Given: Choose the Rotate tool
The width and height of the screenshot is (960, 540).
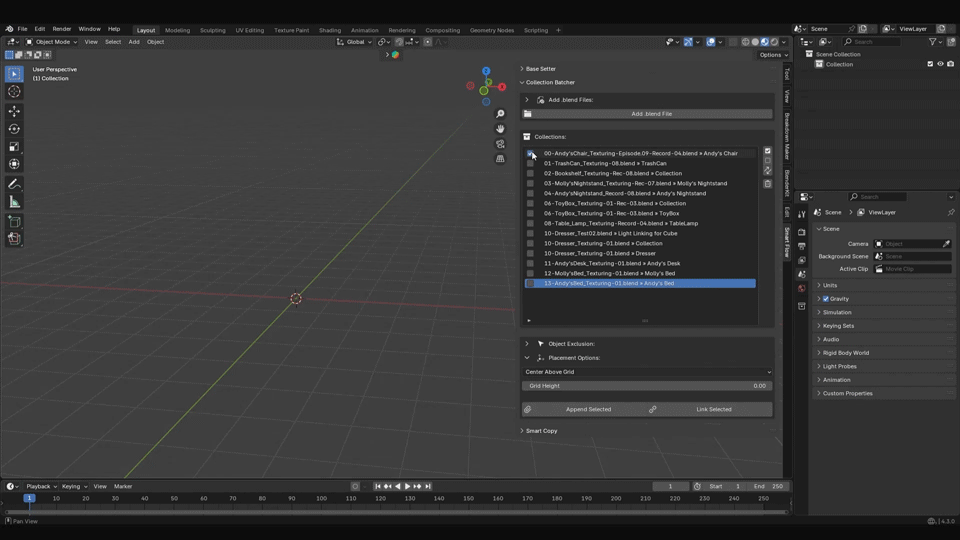Looking at the screenshot, I should point(14,129).
